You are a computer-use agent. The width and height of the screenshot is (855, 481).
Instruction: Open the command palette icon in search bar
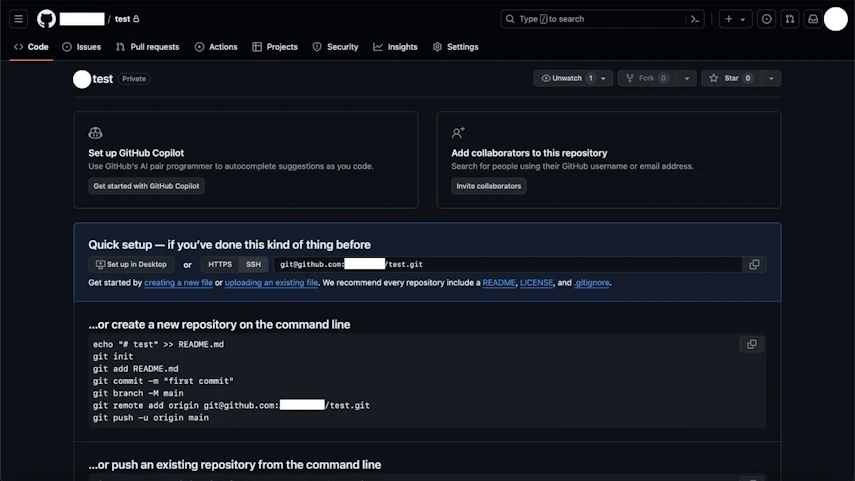[695, 19]
